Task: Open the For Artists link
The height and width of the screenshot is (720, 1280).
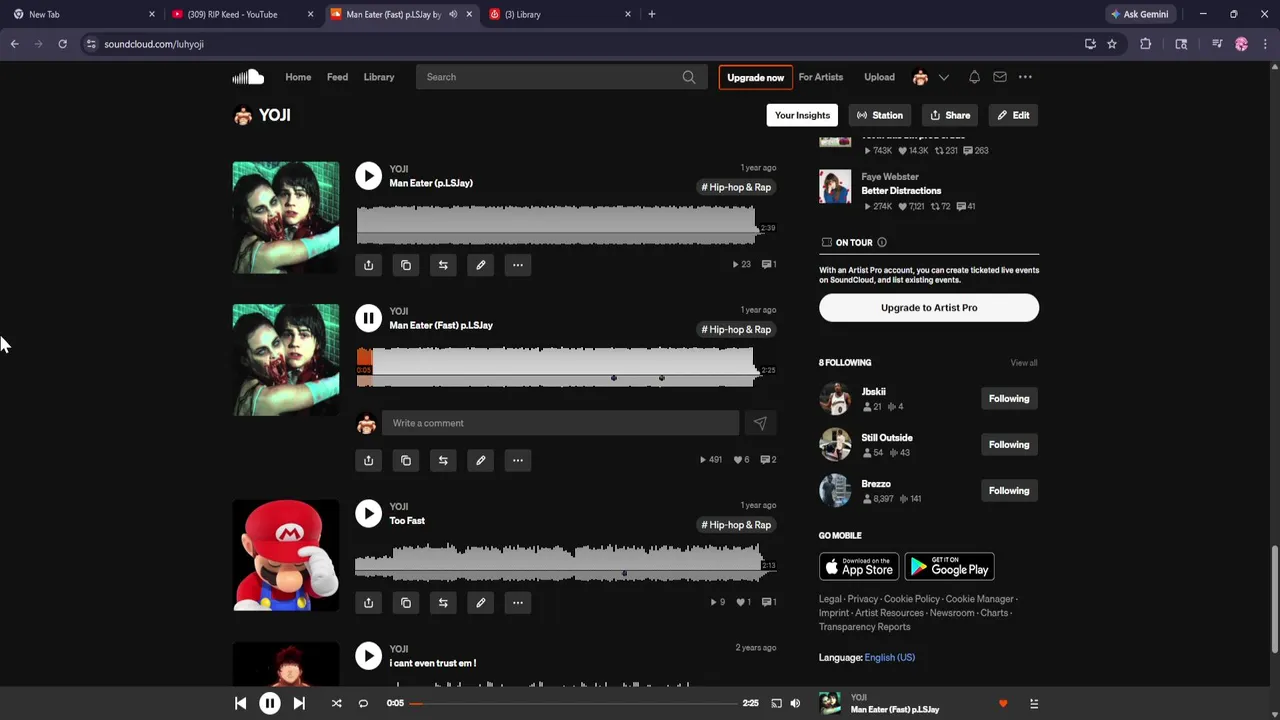Action: tap(821, 77)
